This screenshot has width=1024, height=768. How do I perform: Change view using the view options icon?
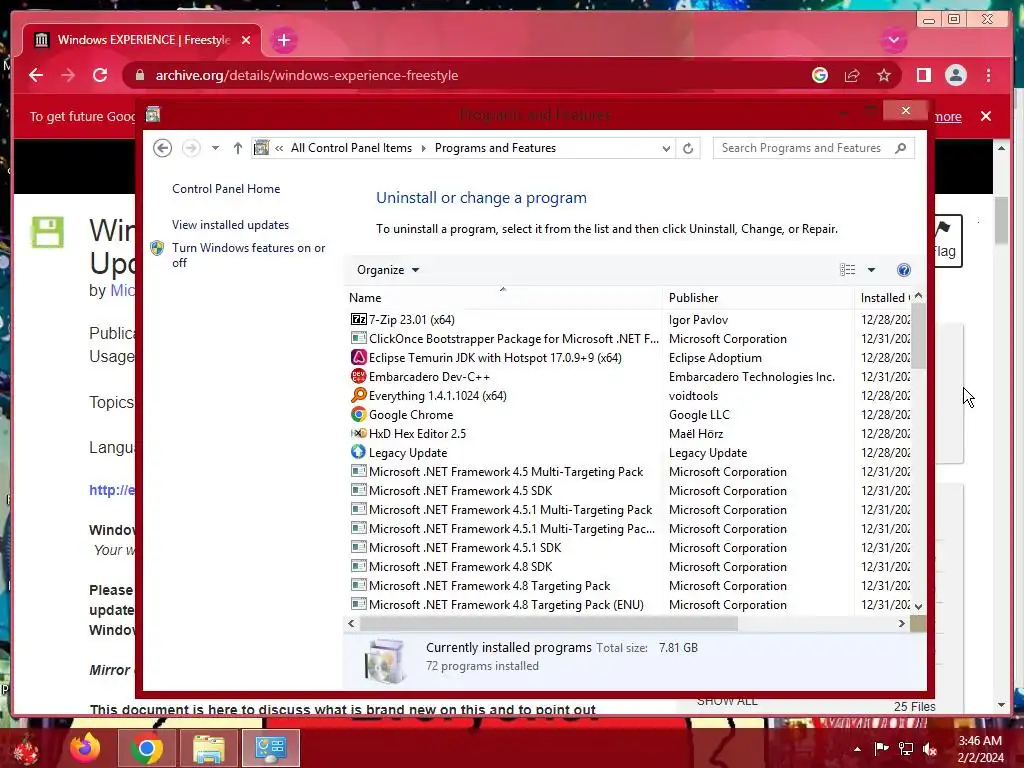point(848,270)
